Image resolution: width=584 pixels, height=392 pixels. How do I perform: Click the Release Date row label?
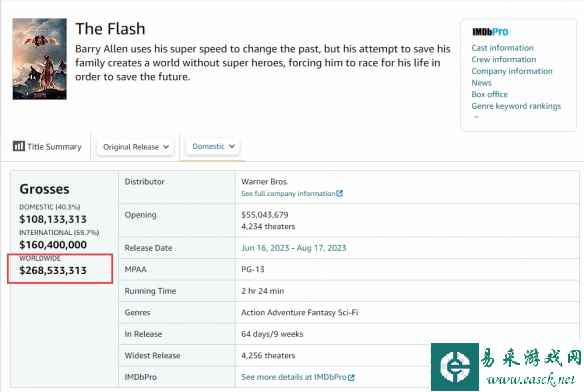tap(148, 248)
